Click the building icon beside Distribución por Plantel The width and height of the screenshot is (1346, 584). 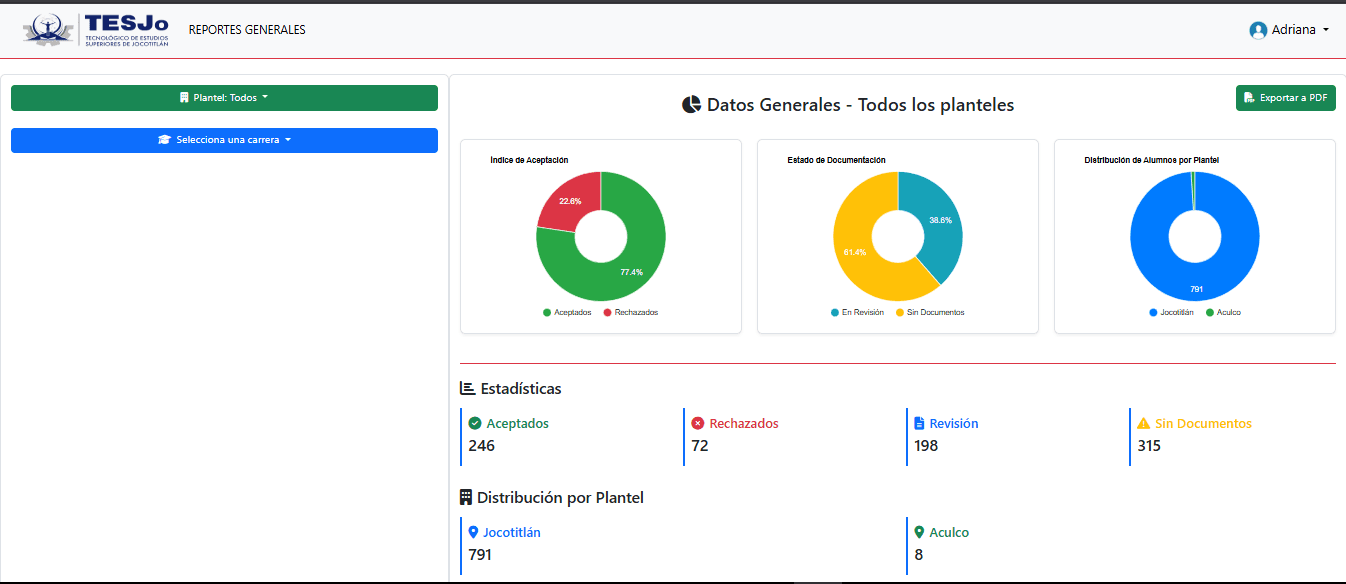465,497
